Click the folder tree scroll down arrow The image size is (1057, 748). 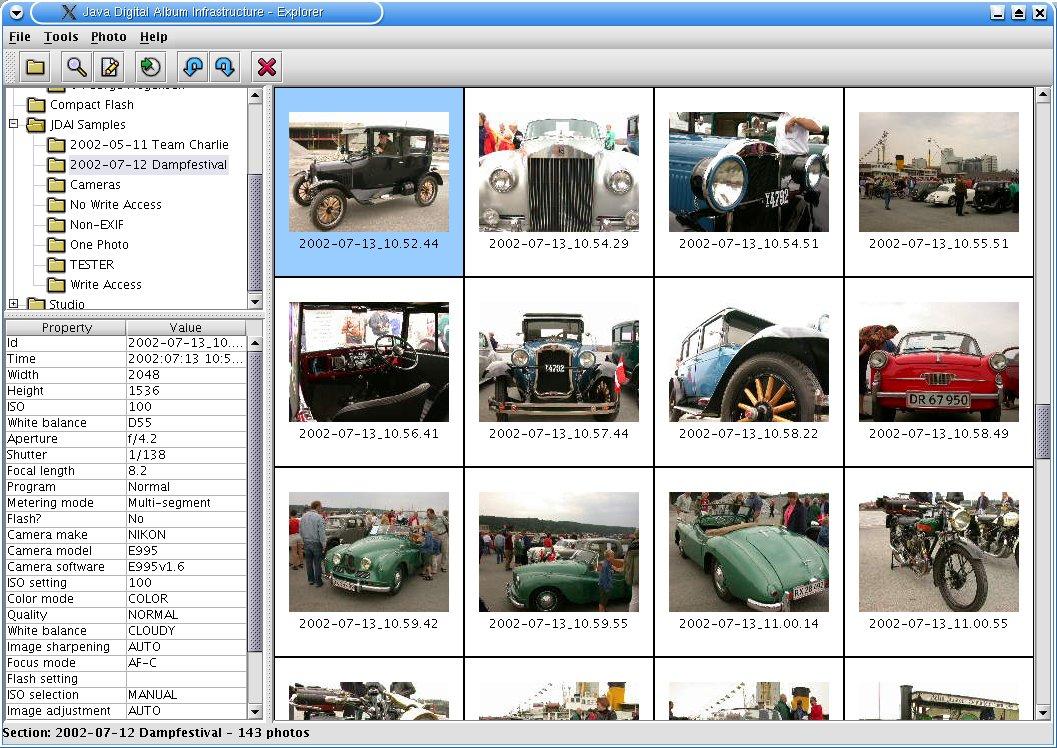(x=255, y=301)
